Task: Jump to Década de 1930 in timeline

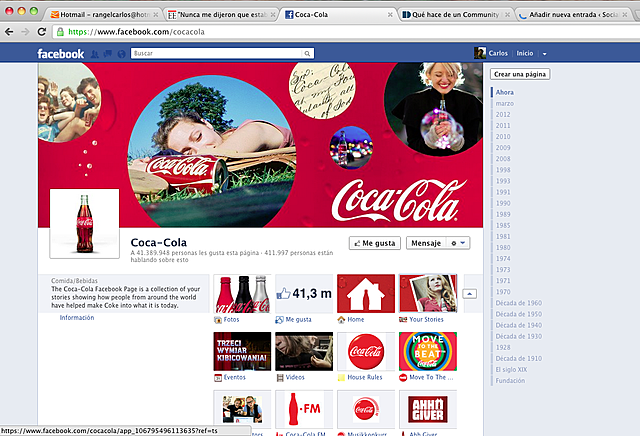Action: (519, 336)
